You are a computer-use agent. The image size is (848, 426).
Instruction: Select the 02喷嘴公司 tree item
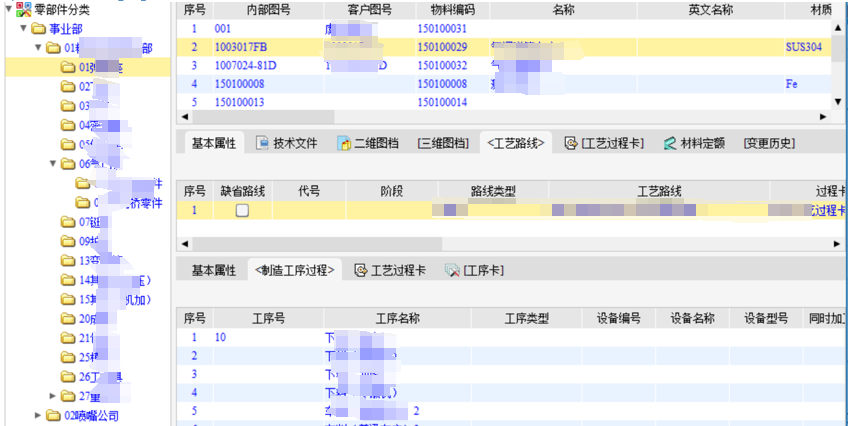91,415
